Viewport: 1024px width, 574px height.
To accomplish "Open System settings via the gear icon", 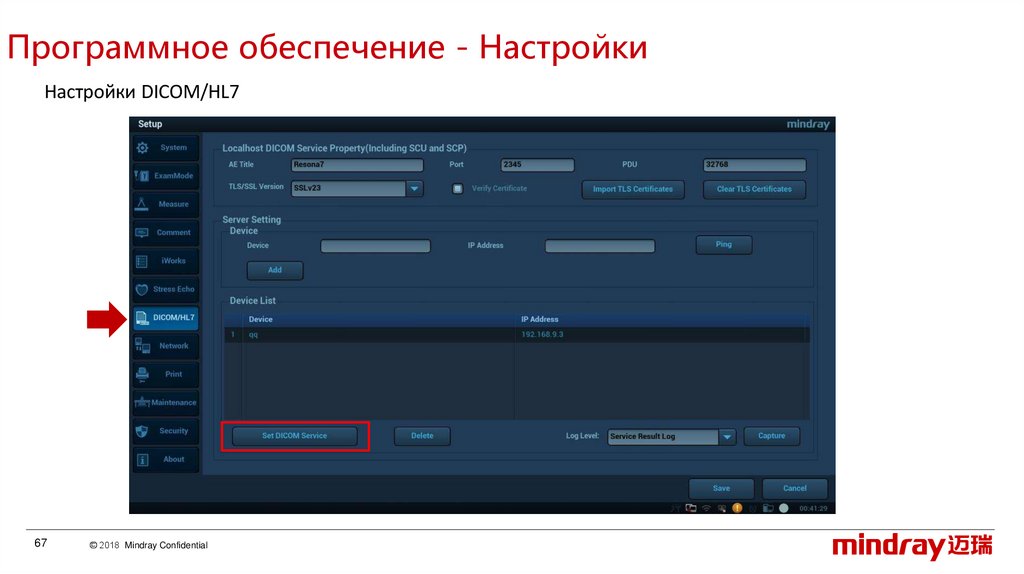I will point(142,148).
